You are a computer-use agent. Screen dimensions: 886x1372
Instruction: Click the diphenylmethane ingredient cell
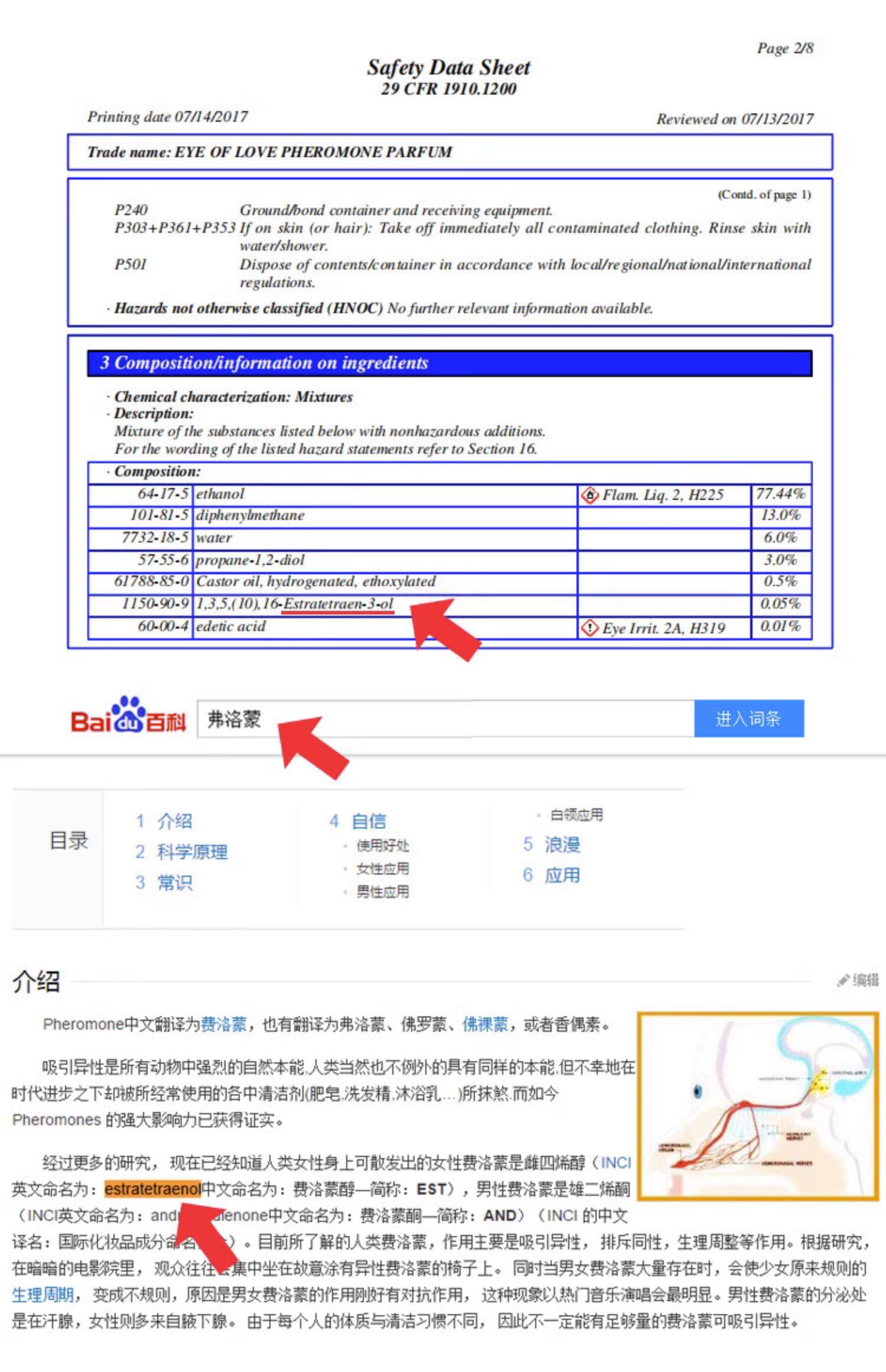click(385, 516)
